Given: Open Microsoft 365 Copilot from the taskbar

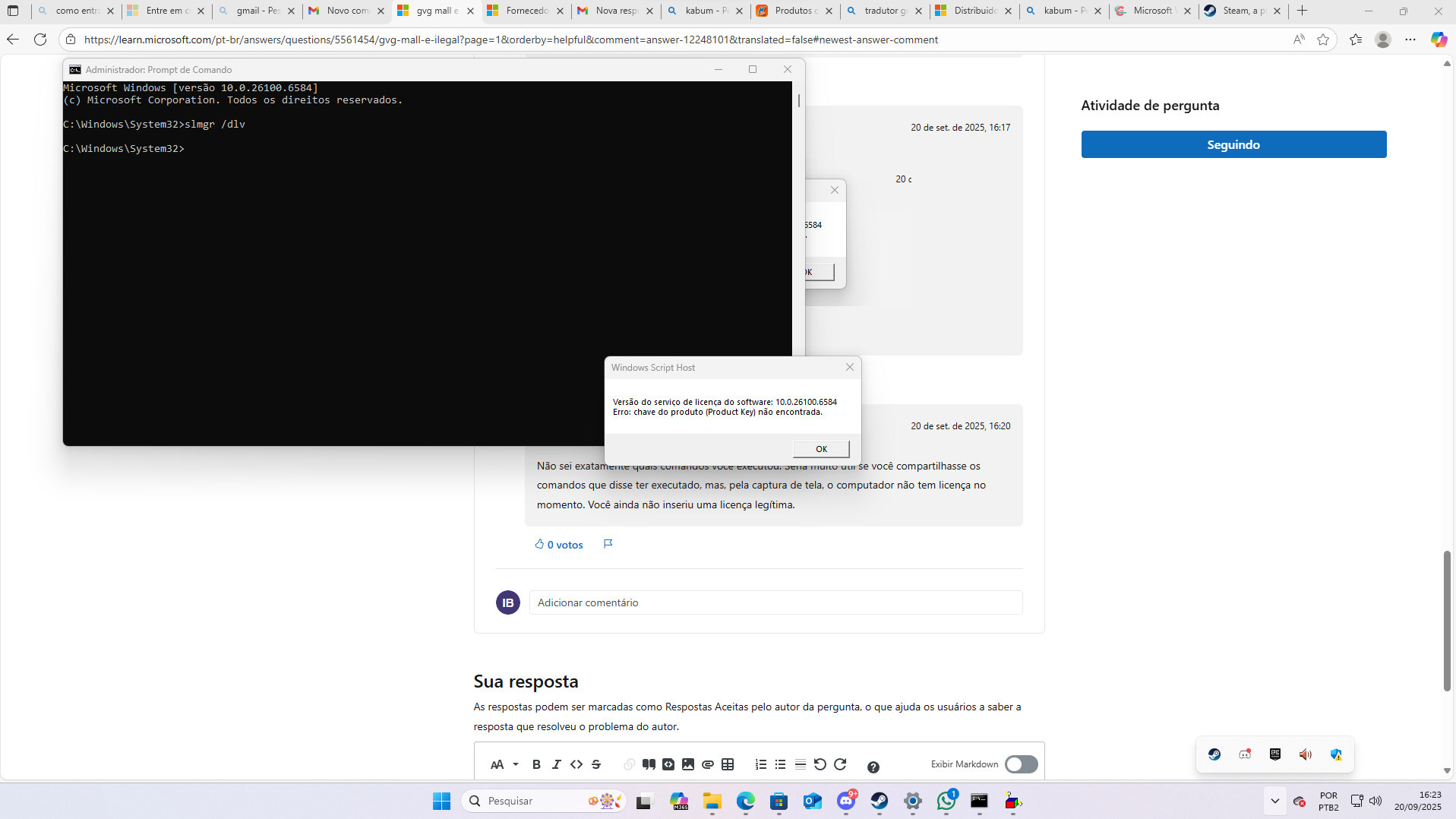Looking at the screenshot, I should (678, 801).
